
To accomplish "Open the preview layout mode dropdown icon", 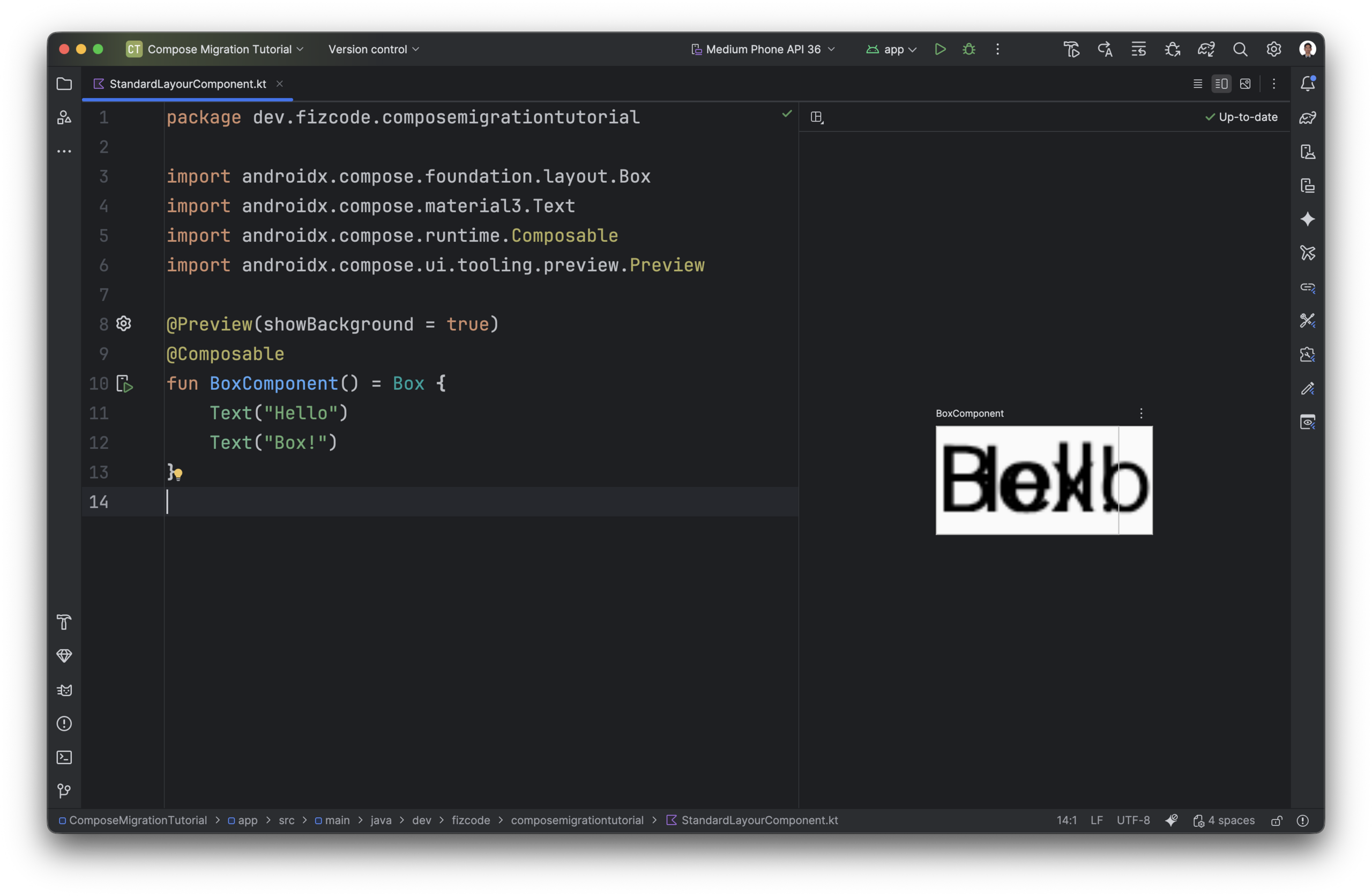I will 817,117.
